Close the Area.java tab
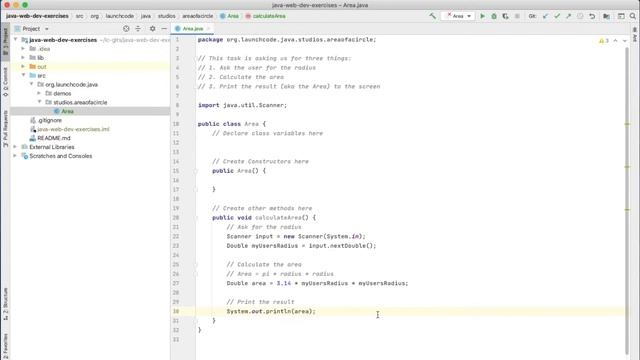 click(x=208, y=29)
